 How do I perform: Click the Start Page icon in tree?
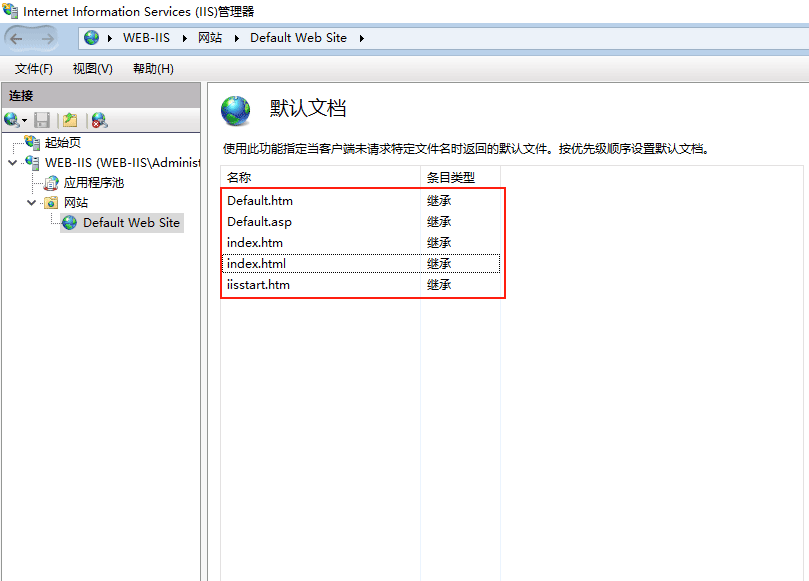32,142
